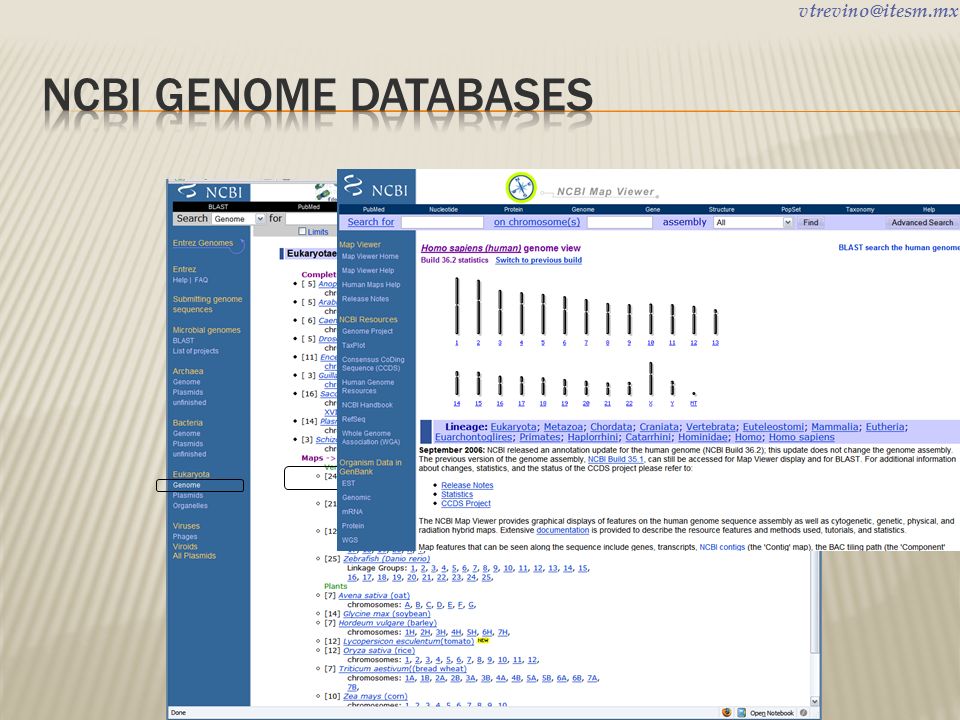Image resolution: width=960 pixels, height=720 pixels.
Task: Open the Release Notes bullet link
Action: coord(467,485)
